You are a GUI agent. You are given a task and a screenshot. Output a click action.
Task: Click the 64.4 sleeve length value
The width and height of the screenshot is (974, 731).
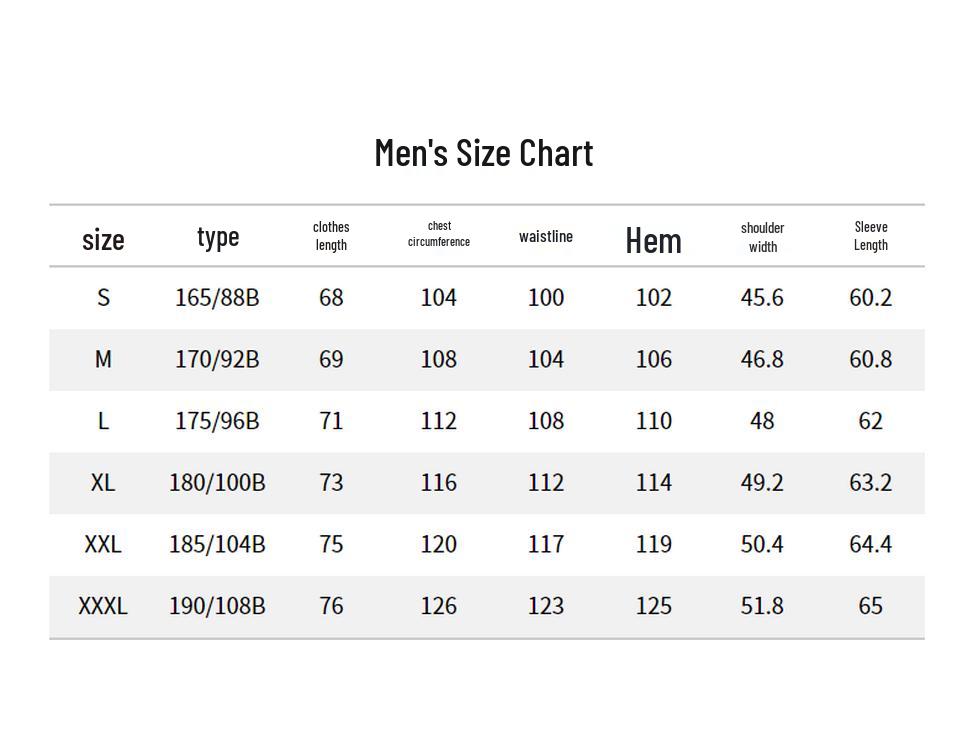(870, 545)
